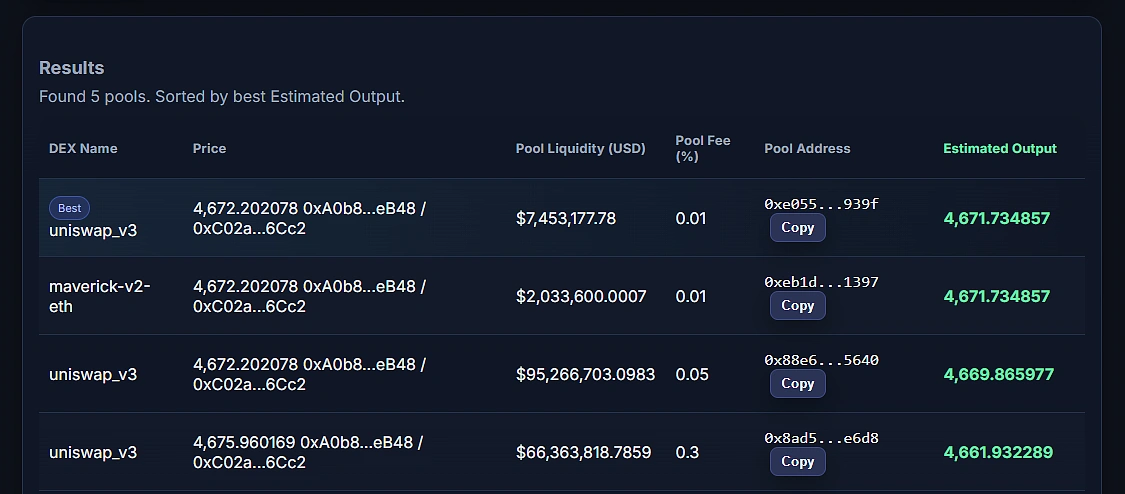Sort by the DEX Name column header
The image size is (1125, 494).
point(83,148)
